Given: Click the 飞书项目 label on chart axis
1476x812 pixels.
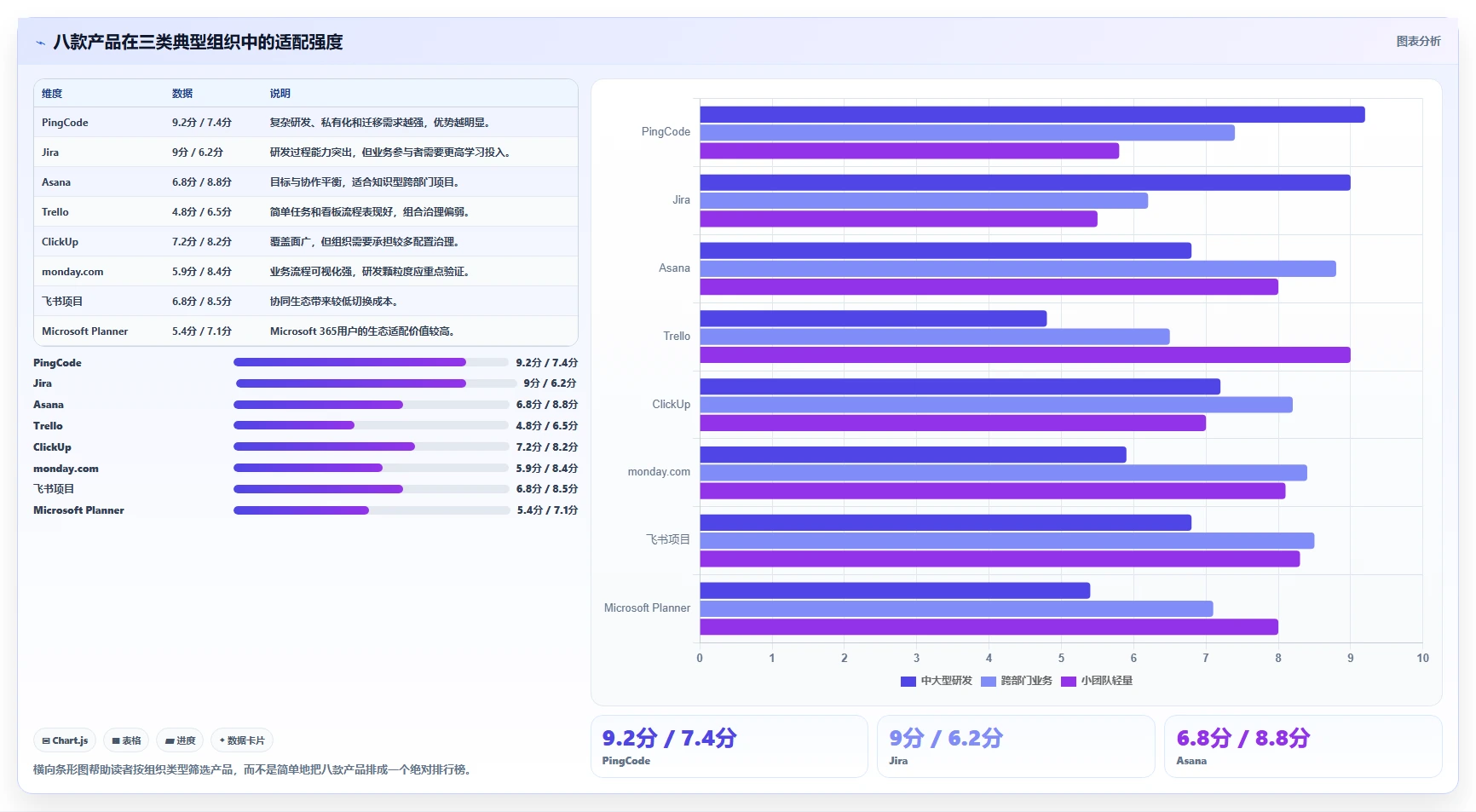Looking at the screenshot, I should [668, 539].
